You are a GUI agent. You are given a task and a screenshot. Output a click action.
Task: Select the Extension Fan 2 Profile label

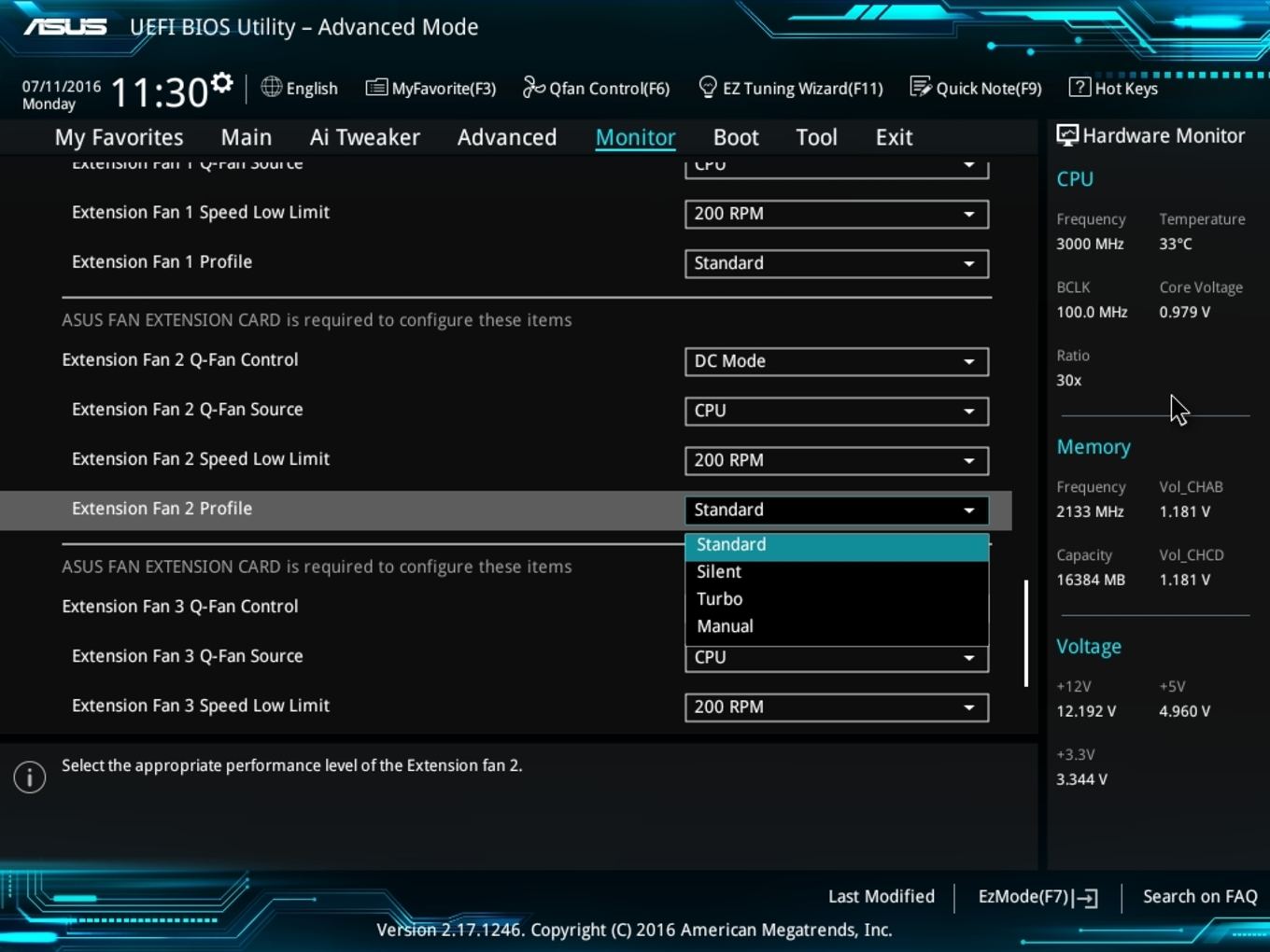(x=162, y=509)
